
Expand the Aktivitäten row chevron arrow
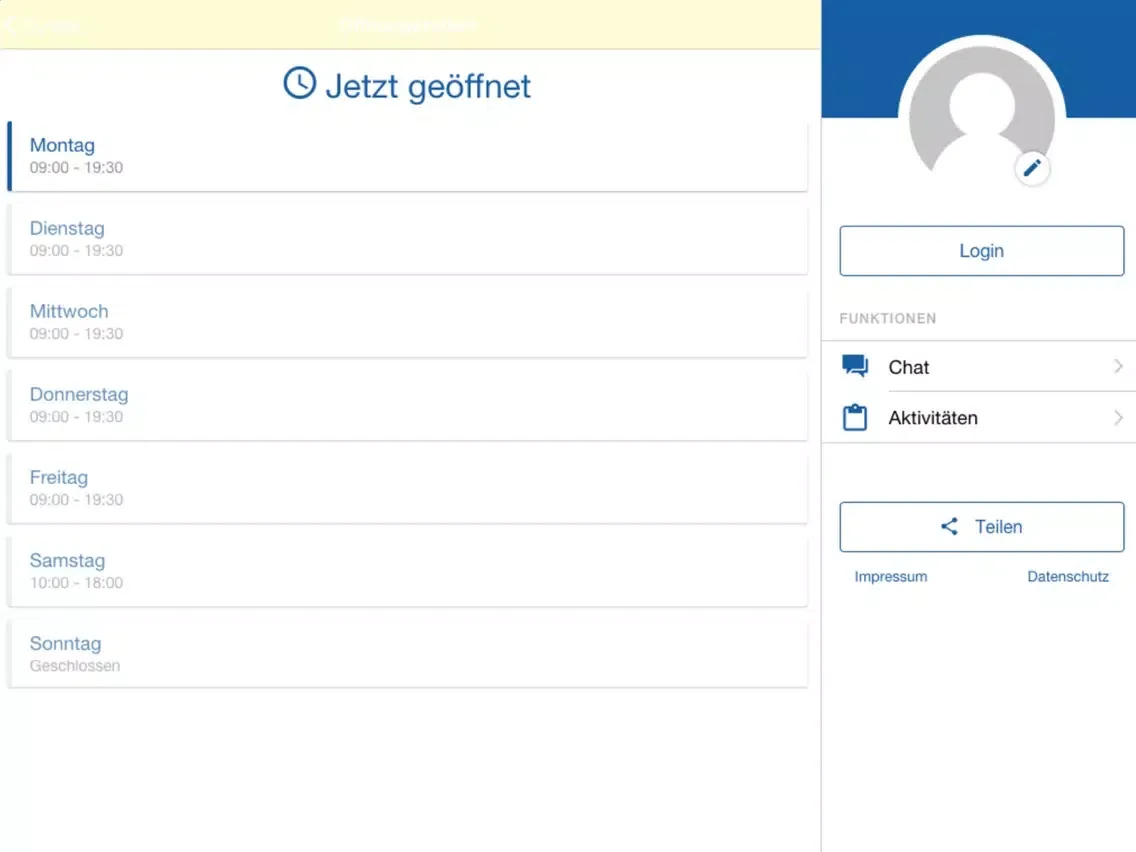[1118, 417]
